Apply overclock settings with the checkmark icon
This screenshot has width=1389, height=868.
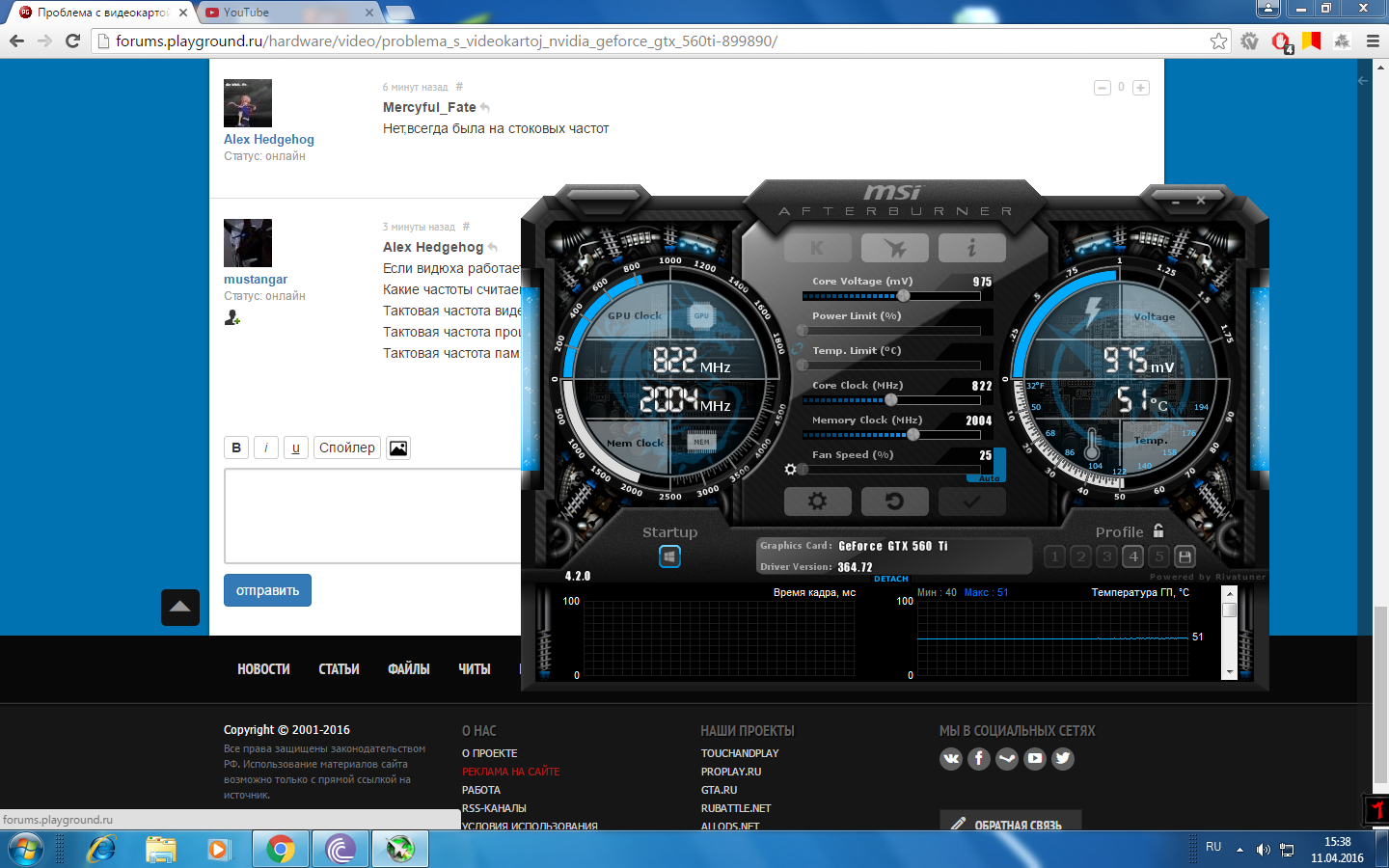(971, 501)
